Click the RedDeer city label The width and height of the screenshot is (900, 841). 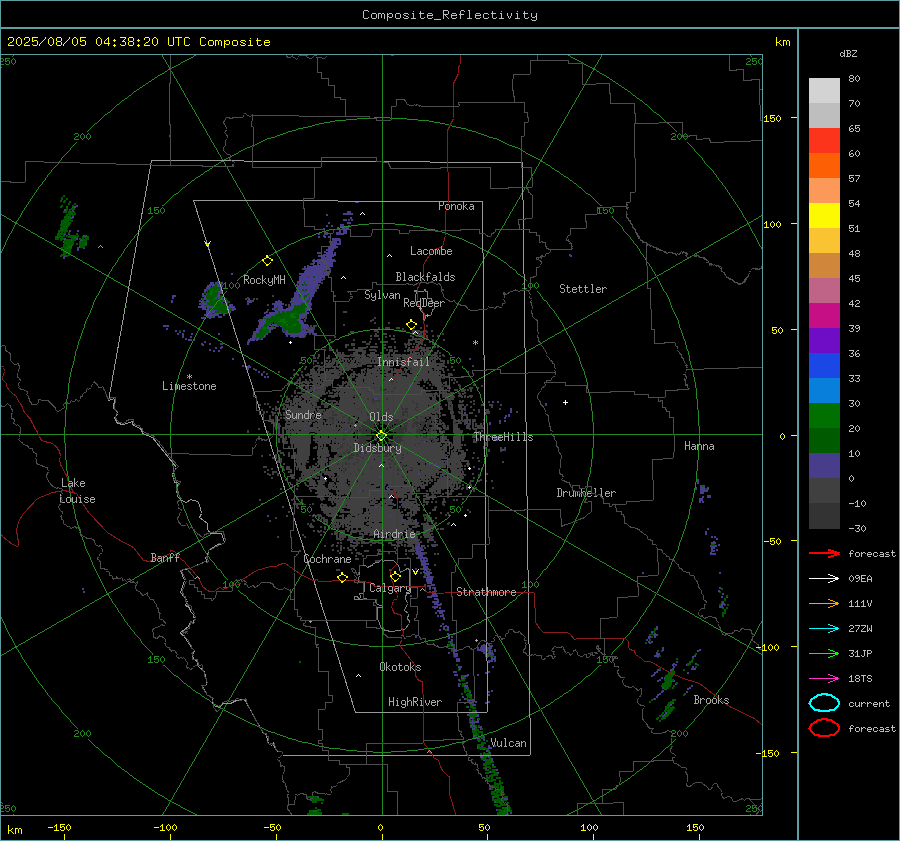tap(424, 303)
